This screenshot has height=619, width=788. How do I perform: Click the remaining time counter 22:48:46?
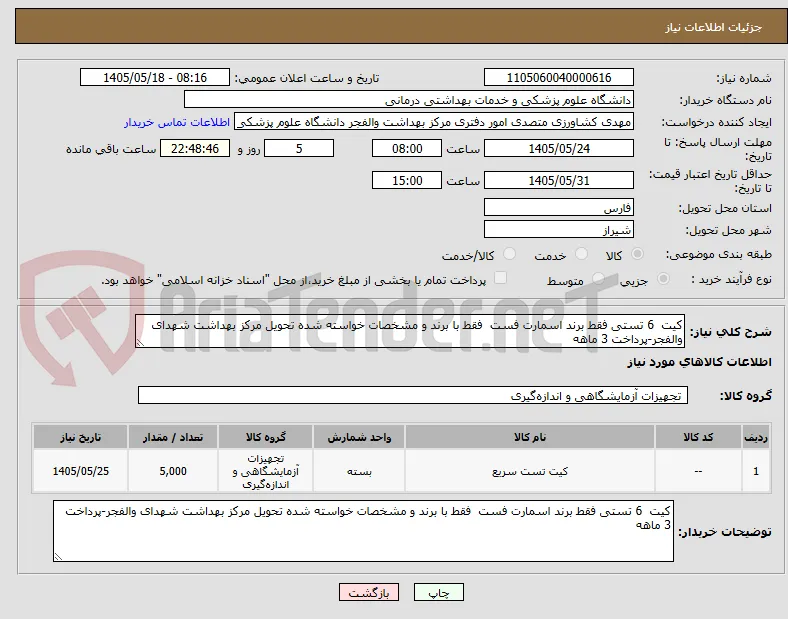(195, 148)
